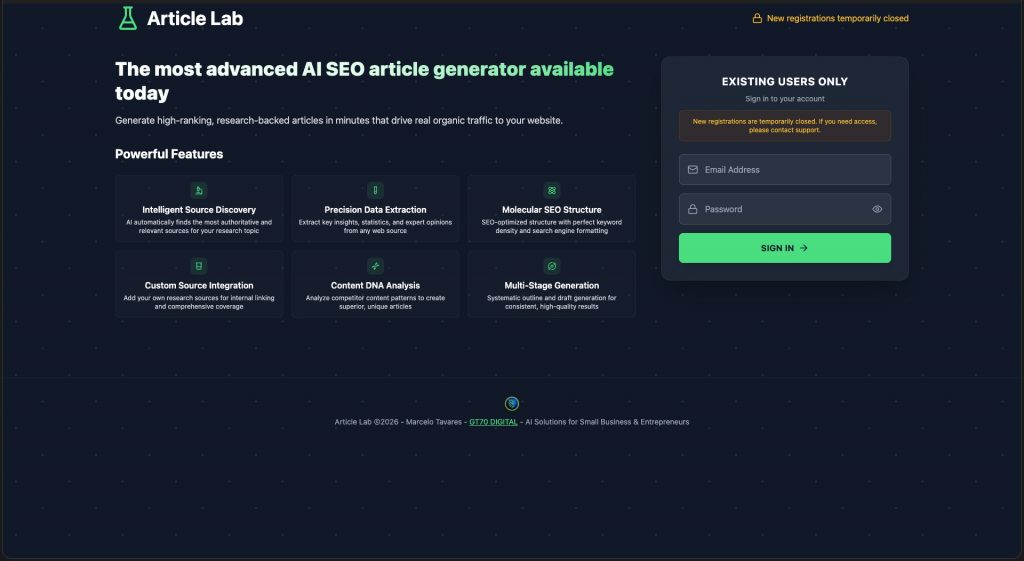Click the Multi-Stage Generation feature title
1024x561 pixels.
tap(551, 286)
